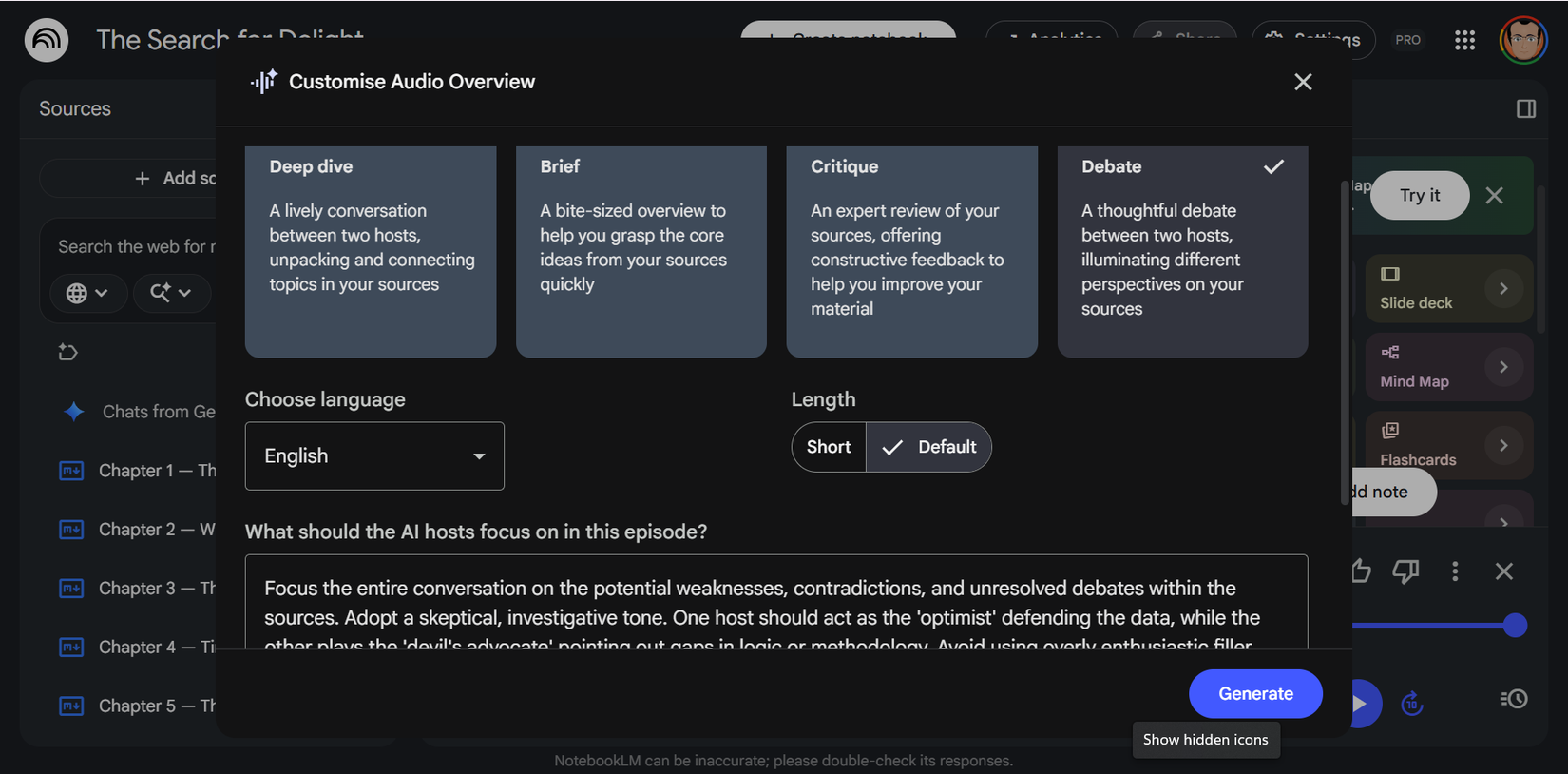Viewport: 1568px width, 774px height.
Task: Click the refresh sources arrow icon
Action: (67, 352)
